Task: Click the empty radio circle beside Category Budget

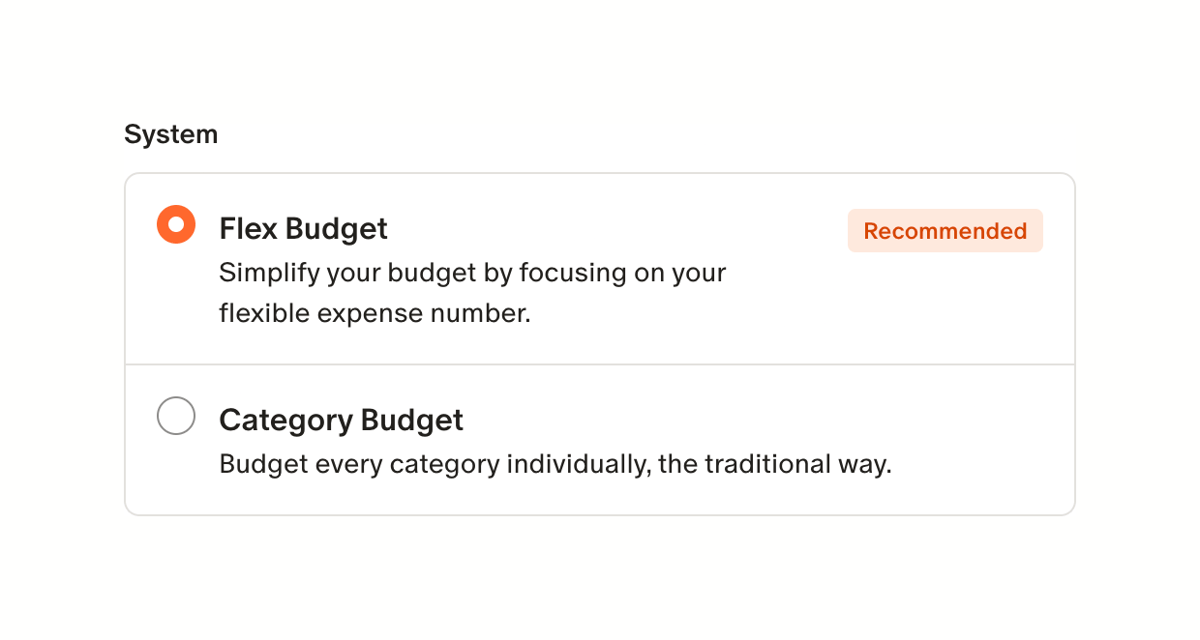Action: coord(176,416)
